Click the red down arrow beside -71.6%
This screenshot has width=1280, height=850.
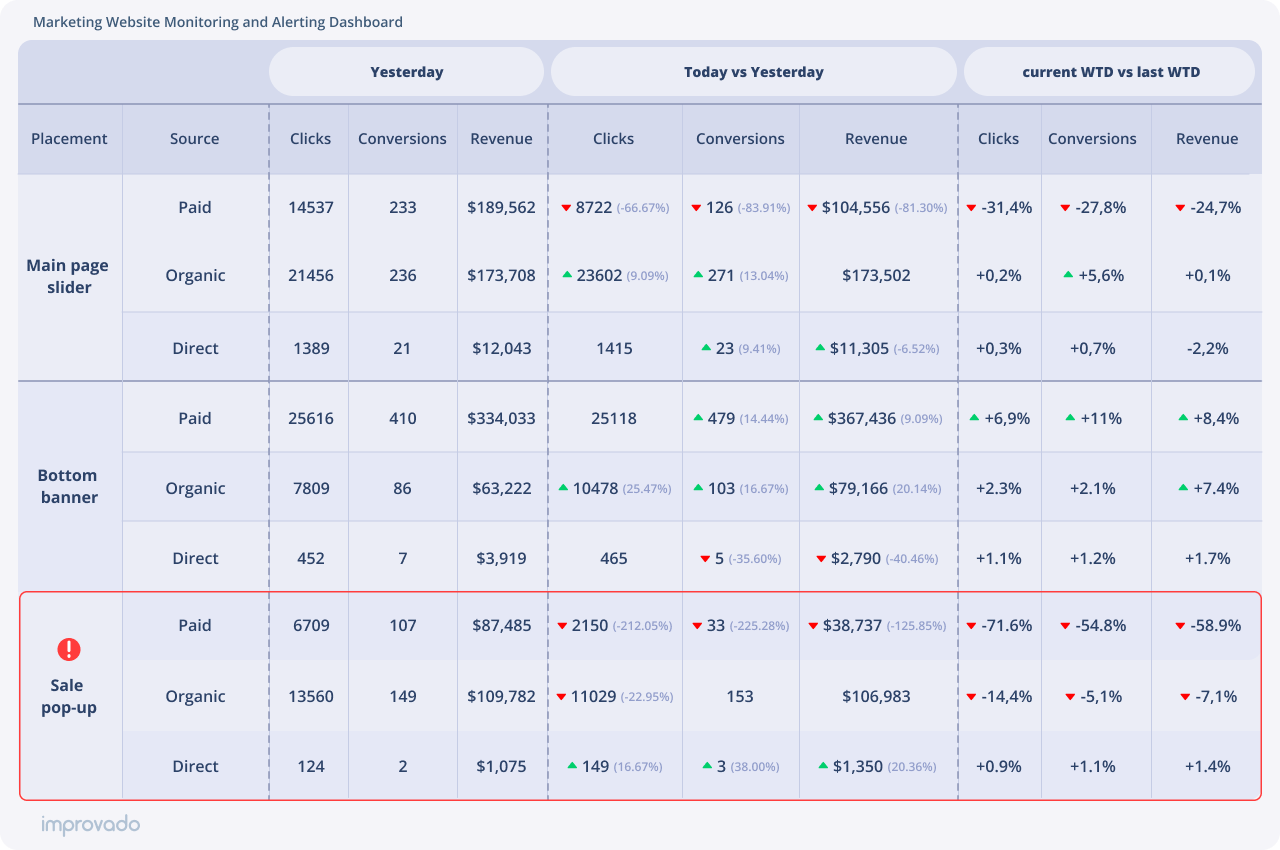click(971, 626)
